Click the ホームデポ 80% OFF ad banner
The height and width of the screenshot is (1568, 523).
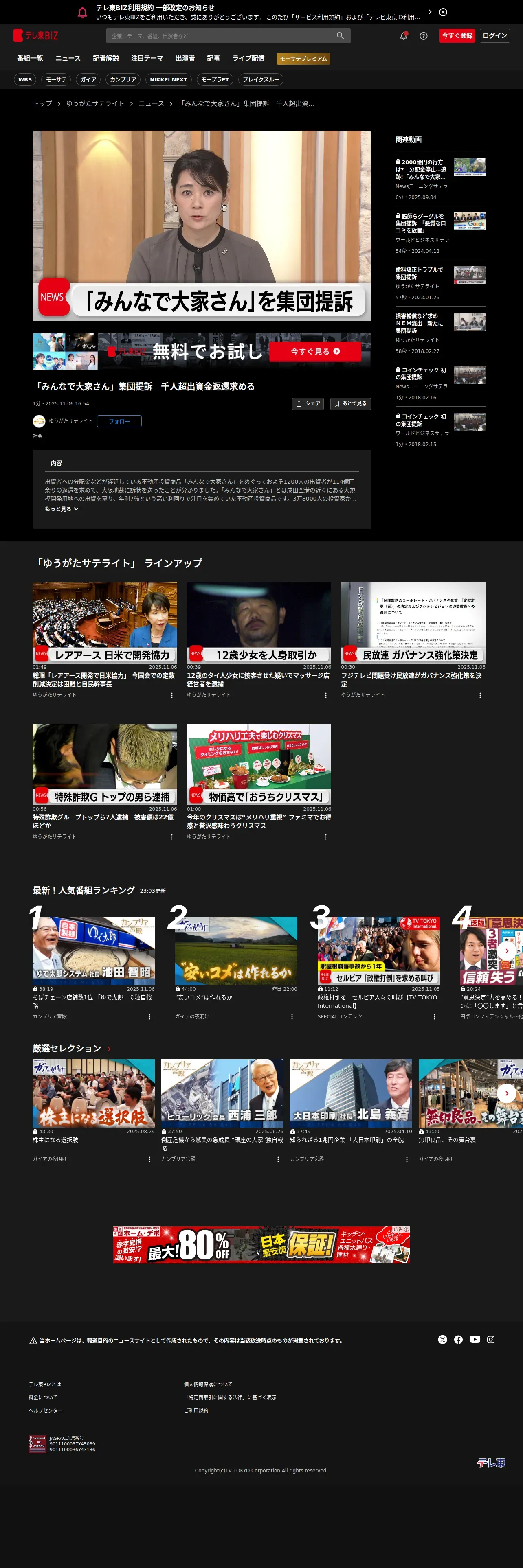tap(261, 1245)
